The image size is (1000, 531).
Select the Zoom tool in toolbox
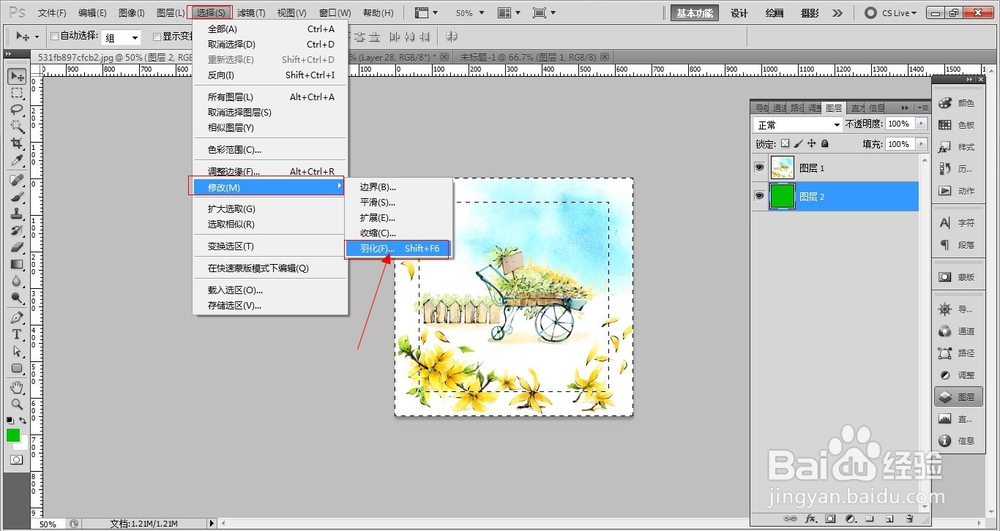click(17, 404)
